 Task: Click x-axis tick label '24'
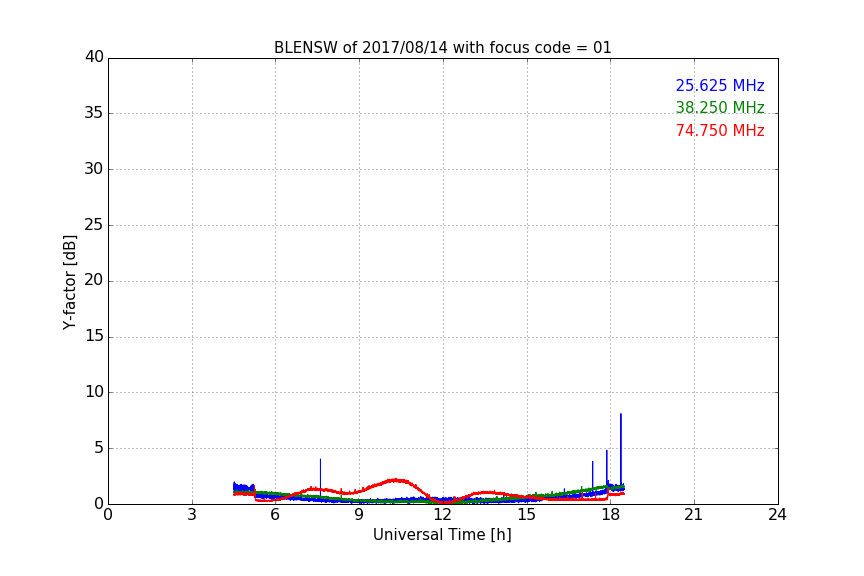tap(777, 515)
